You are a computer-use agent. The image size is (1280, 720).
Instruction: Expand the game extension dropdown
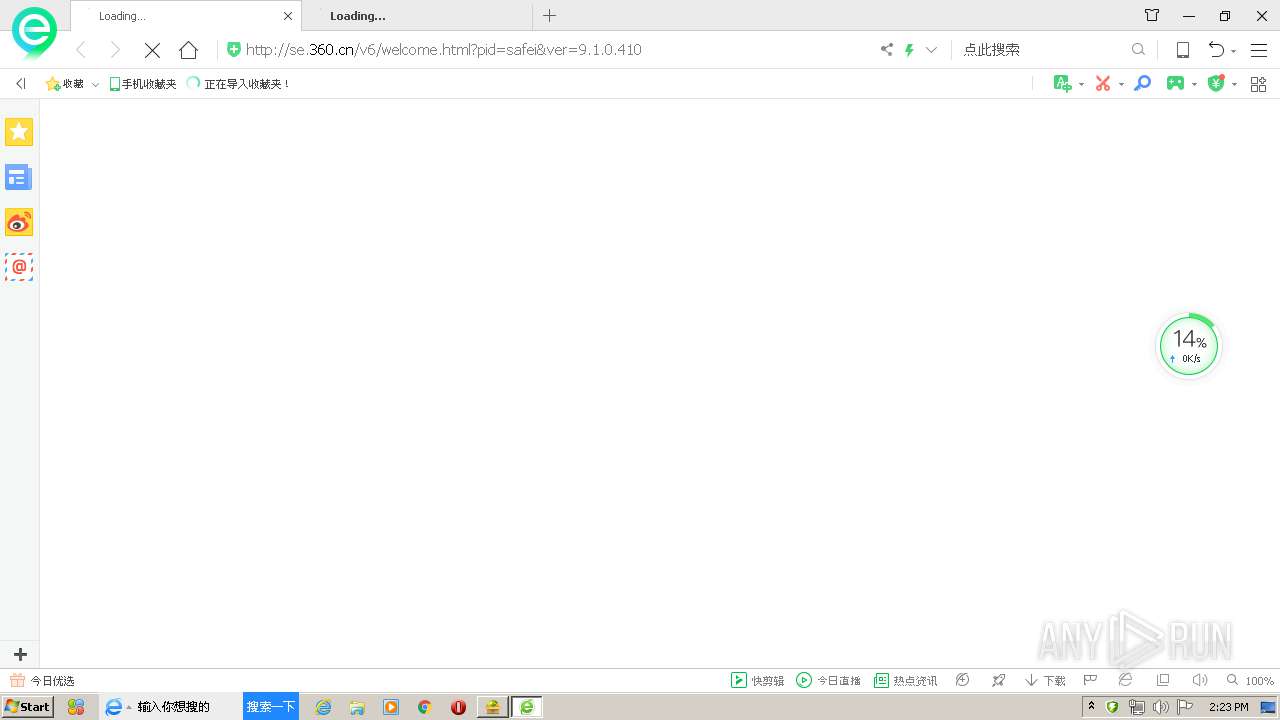pyautogui.click(x=1194, y=85)
